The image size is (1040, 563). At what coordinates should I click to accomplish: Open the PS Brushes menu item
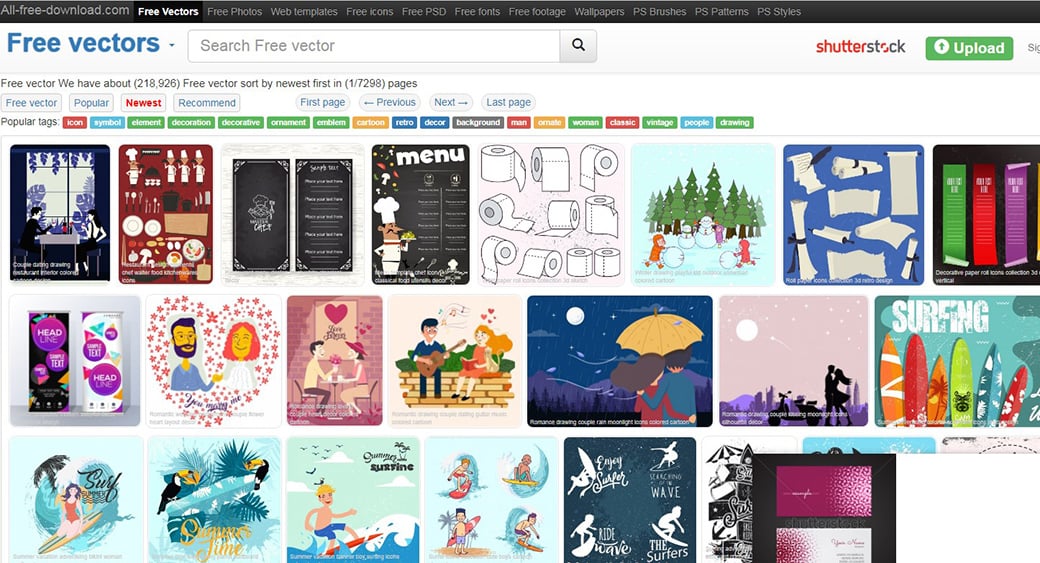point(660,12)
